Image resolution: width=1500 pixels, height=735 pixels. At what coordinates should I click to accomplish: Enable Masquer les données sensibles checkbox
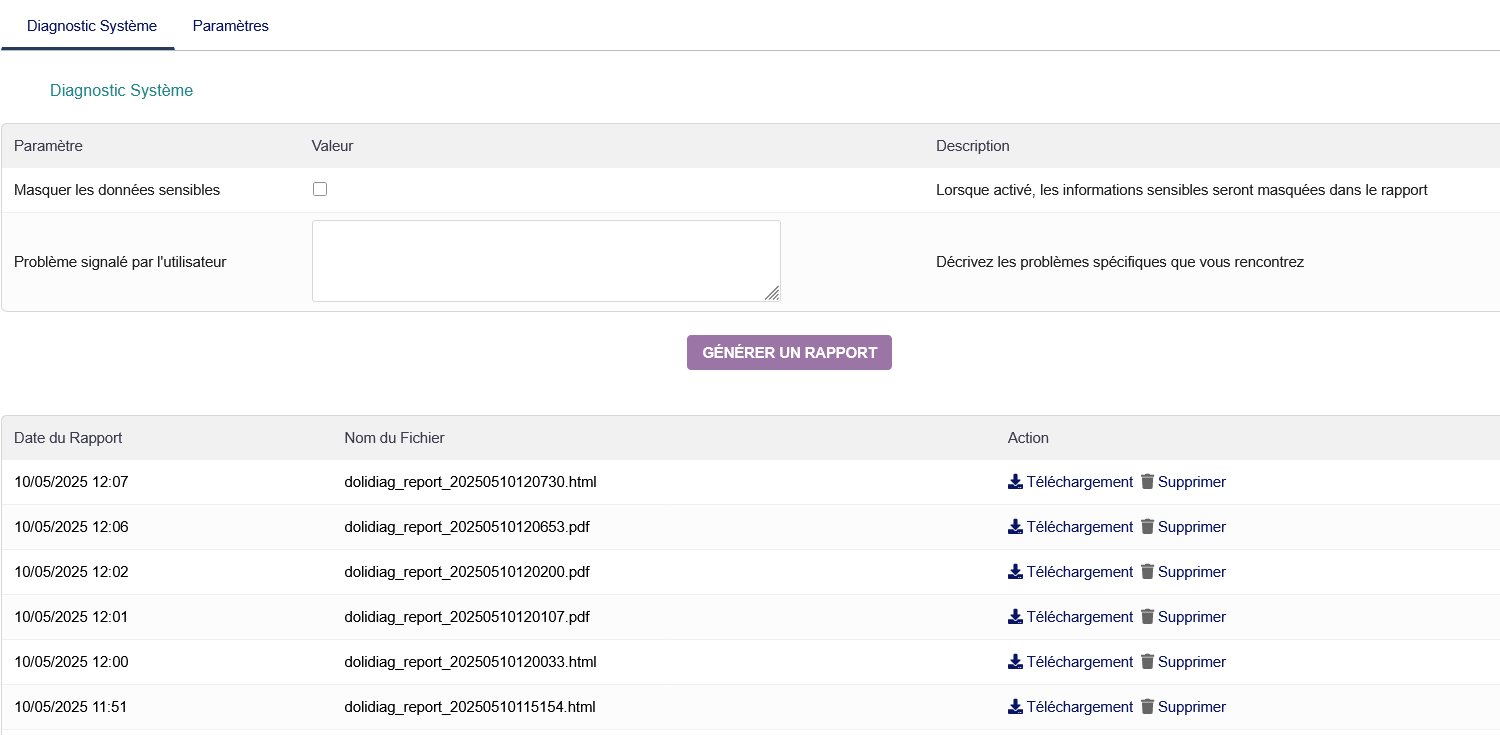click(320, 189)
